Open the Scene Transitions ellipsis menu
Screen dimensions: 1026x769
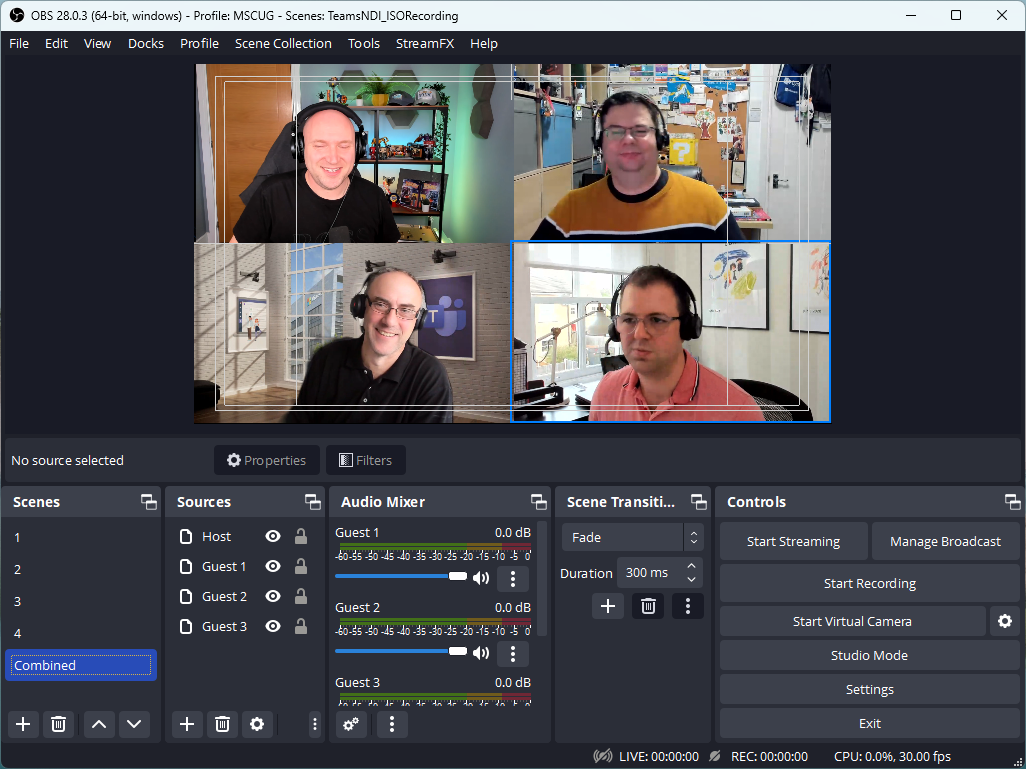[x=687, y=605]
